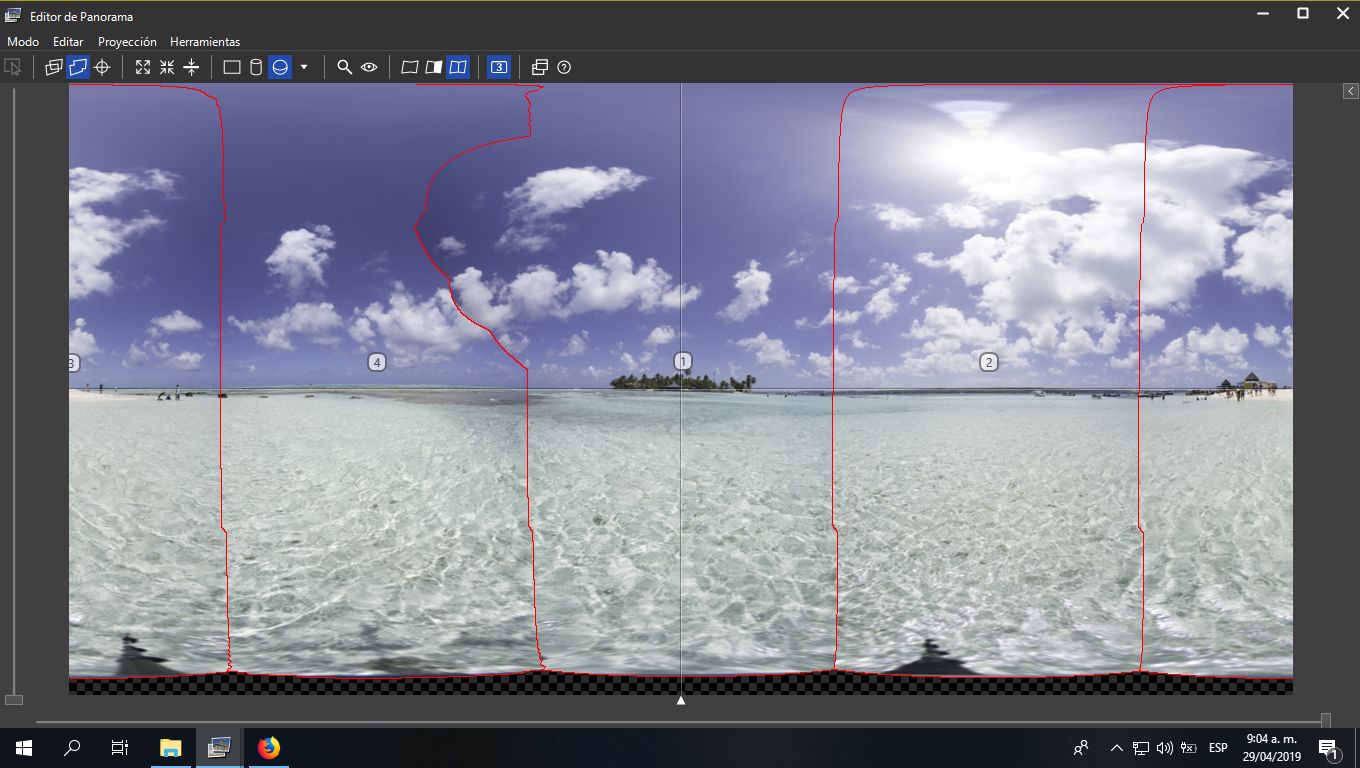
Task: Click the vertical slider handle at left
Action: coord(14,700)
